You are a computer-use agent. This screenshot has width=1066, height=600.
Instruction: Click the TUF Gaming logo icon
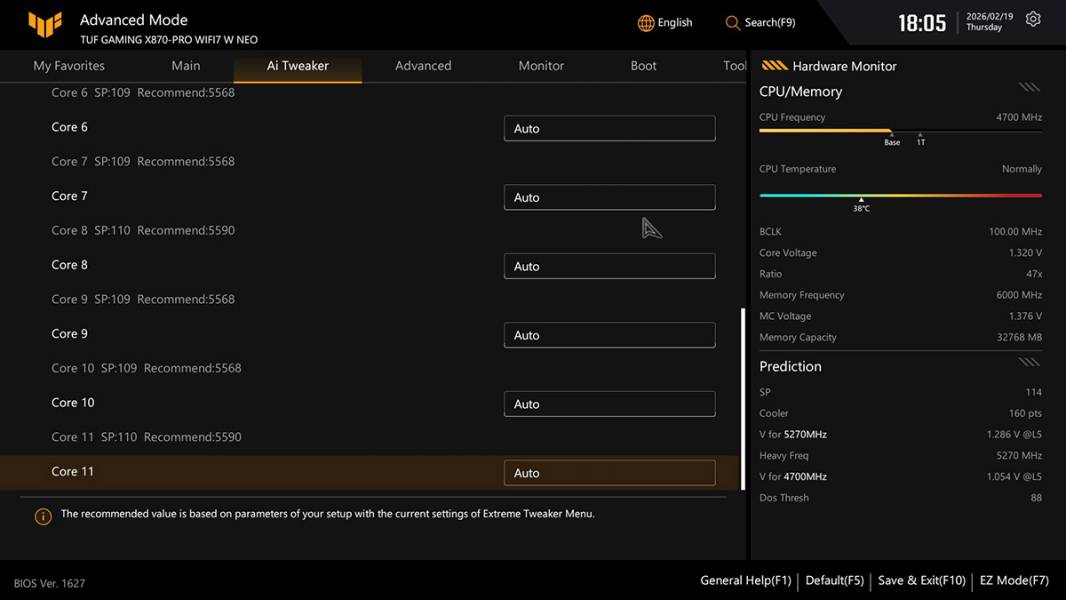(45, 25)
